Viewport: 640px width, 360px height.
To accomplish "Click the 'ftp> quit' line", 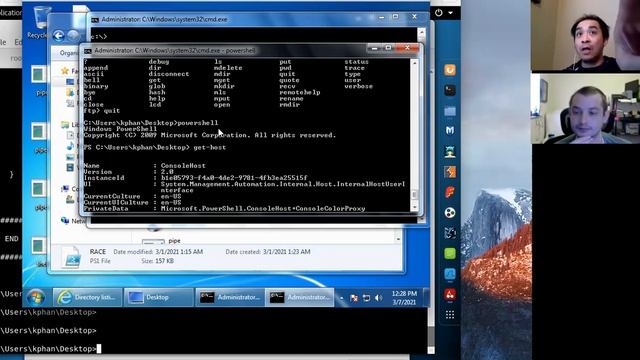I will click(102, 111).
